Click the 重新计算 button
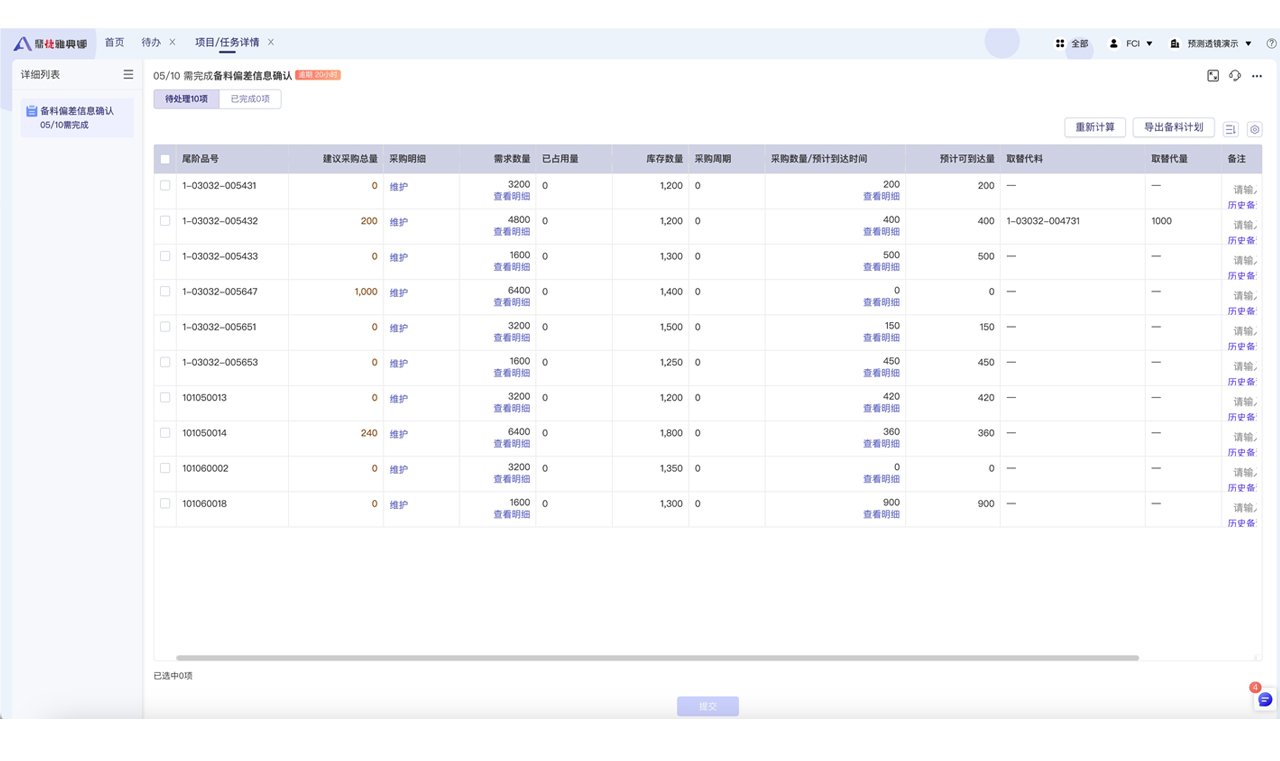Image resolution: width=1280 pixels, height=761 pixels. pyautogui.click(x=1095, y=128)
